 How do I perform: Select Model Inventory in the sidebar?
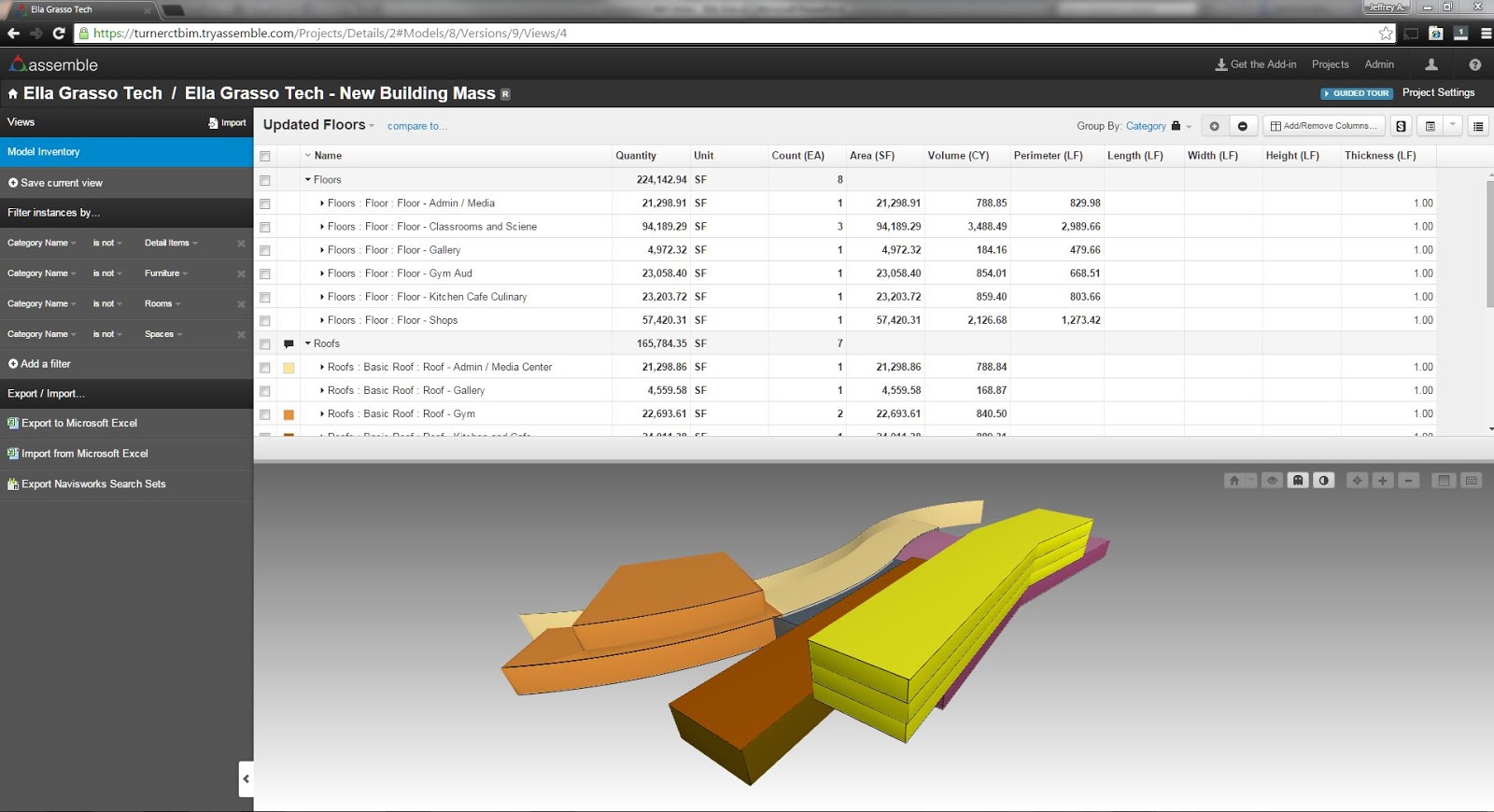[127, 152]
